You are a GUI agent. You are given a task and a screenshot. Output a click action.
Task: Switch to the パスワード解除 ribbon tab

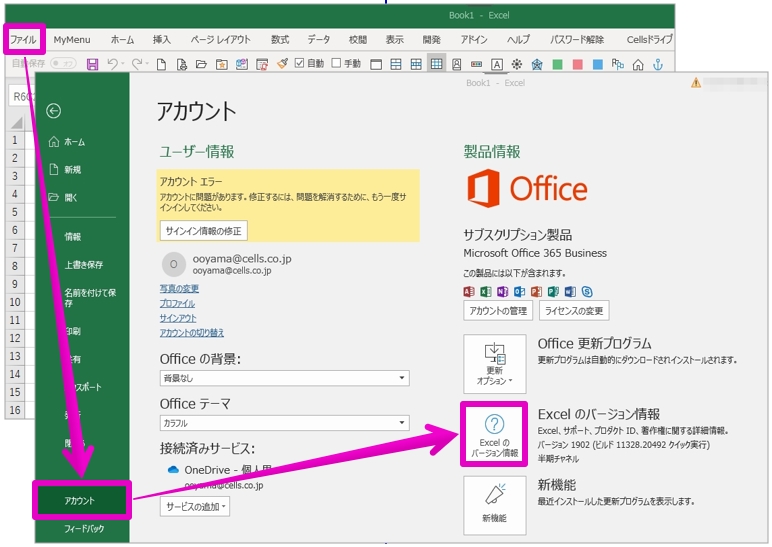[577, 39]
